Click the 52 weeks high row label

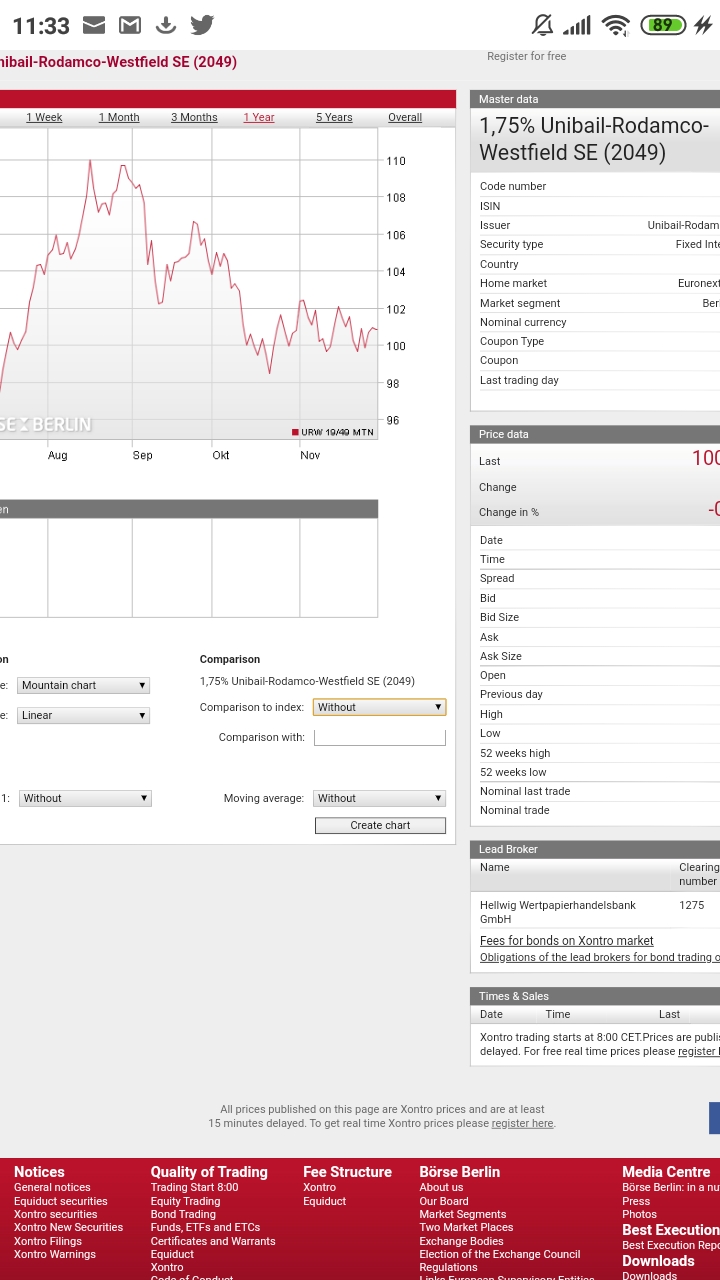[514, 753]
